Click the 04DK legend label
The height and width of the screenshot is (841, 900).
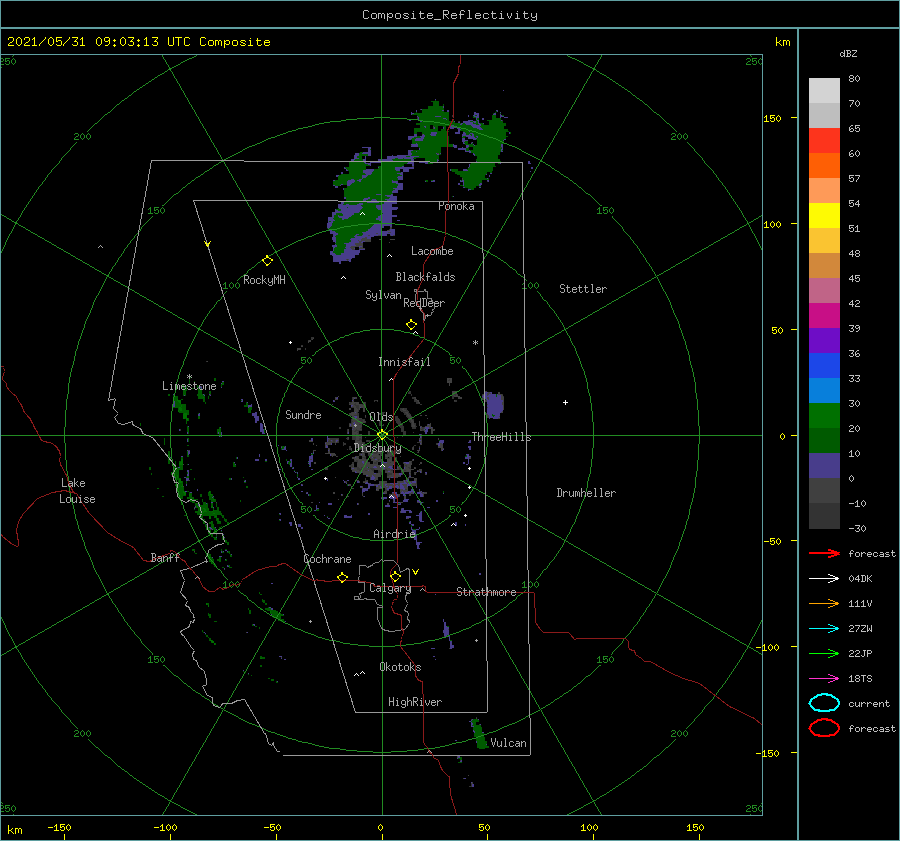[x=860, y=578]
